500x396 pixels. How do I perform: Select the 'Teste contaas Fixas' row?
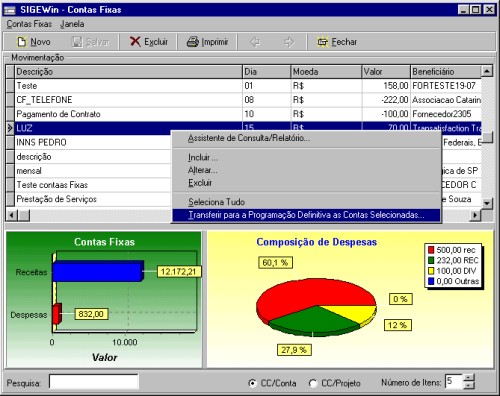pos(93,185)
